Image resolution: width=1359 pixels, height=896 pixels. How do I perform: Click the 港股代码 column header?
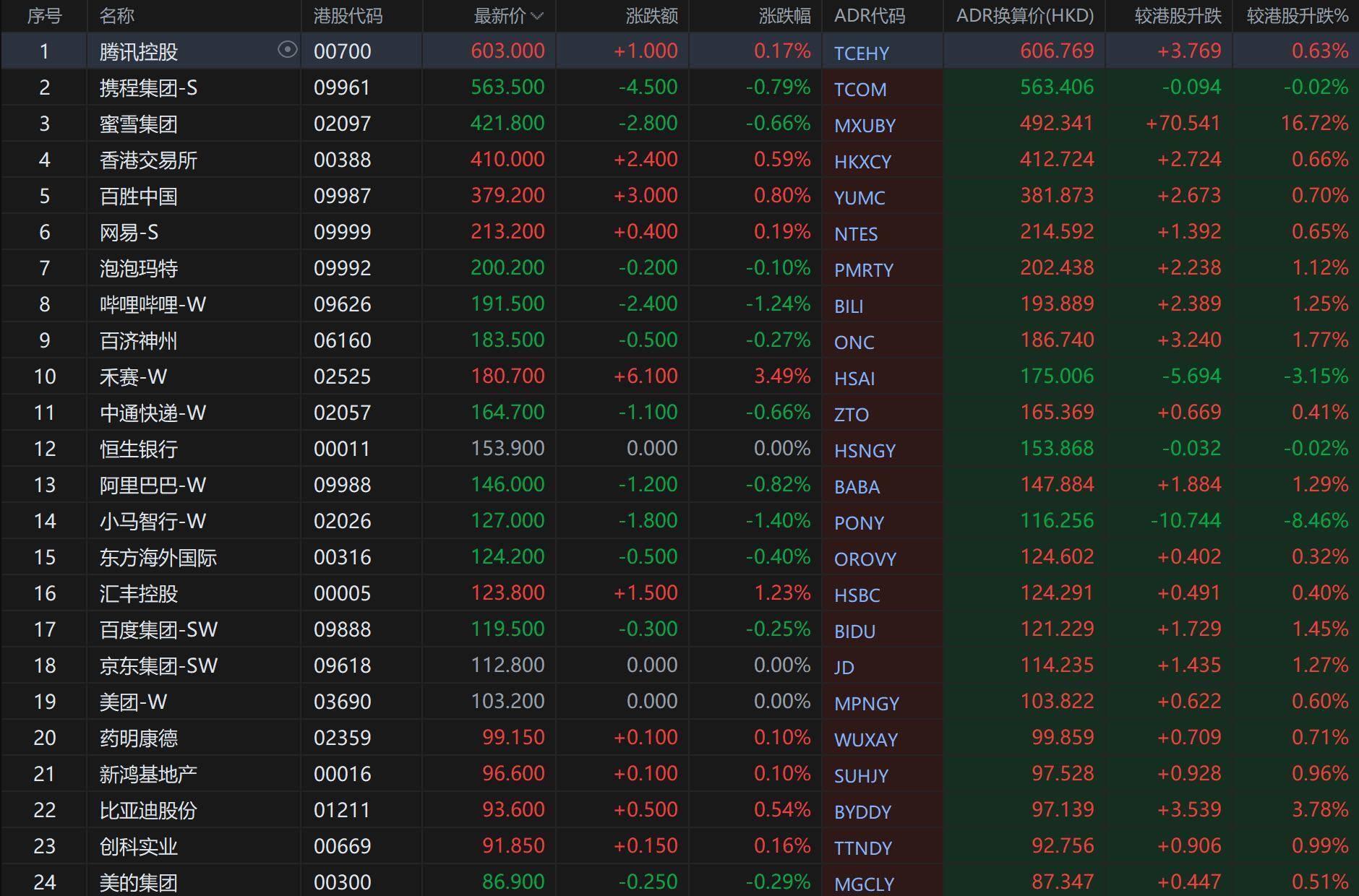(348, 16)
